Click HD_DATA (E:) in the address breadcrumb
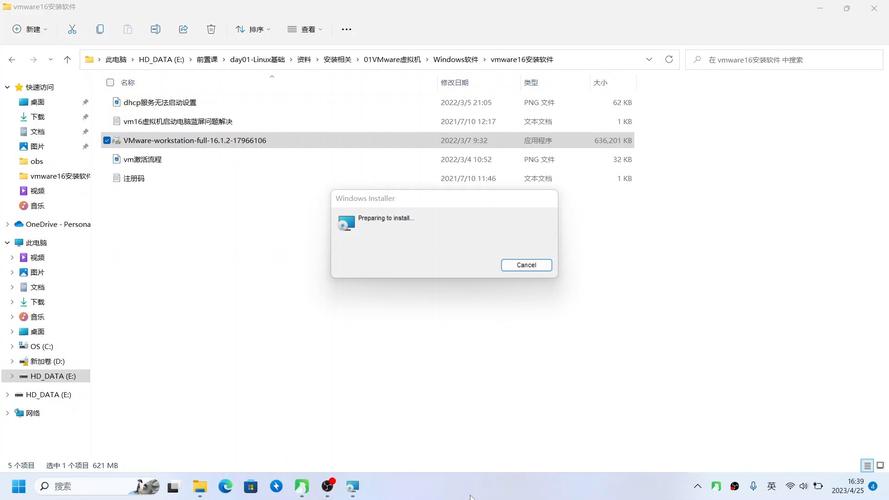The image size is (889, 500). pyautogui.click(x=161, y=60)
